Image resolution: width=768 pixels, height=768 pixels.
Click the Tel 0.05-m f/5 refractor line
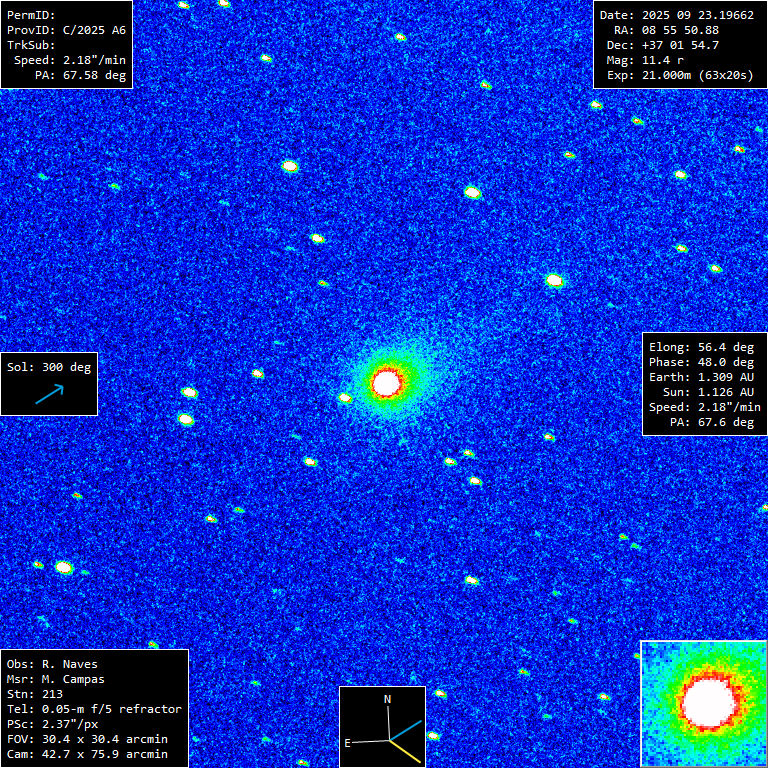pyautogui.click(x=94, y=709)
